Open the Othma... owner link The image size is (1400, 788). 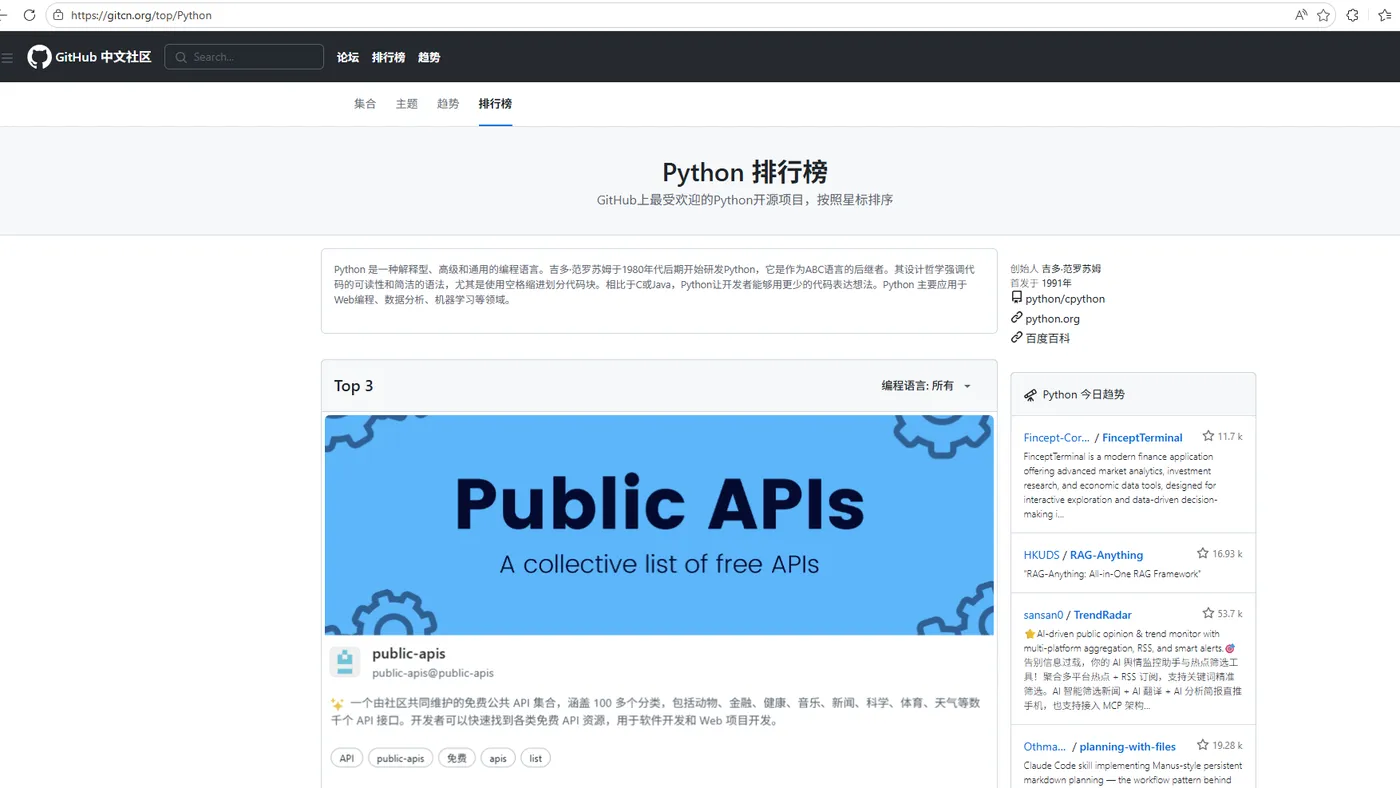pos(1045,747)
